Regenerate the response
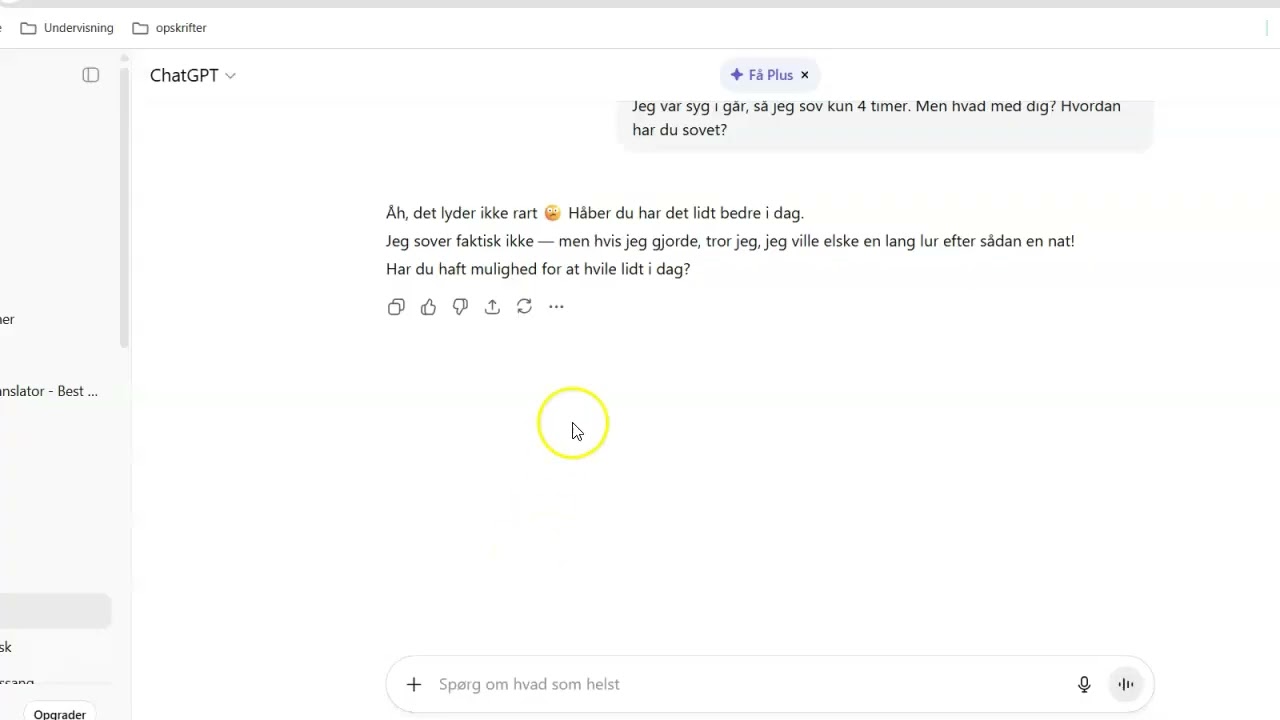This screenshot has height=720, width=1280. pyautogui.click(x=524, y=307)
